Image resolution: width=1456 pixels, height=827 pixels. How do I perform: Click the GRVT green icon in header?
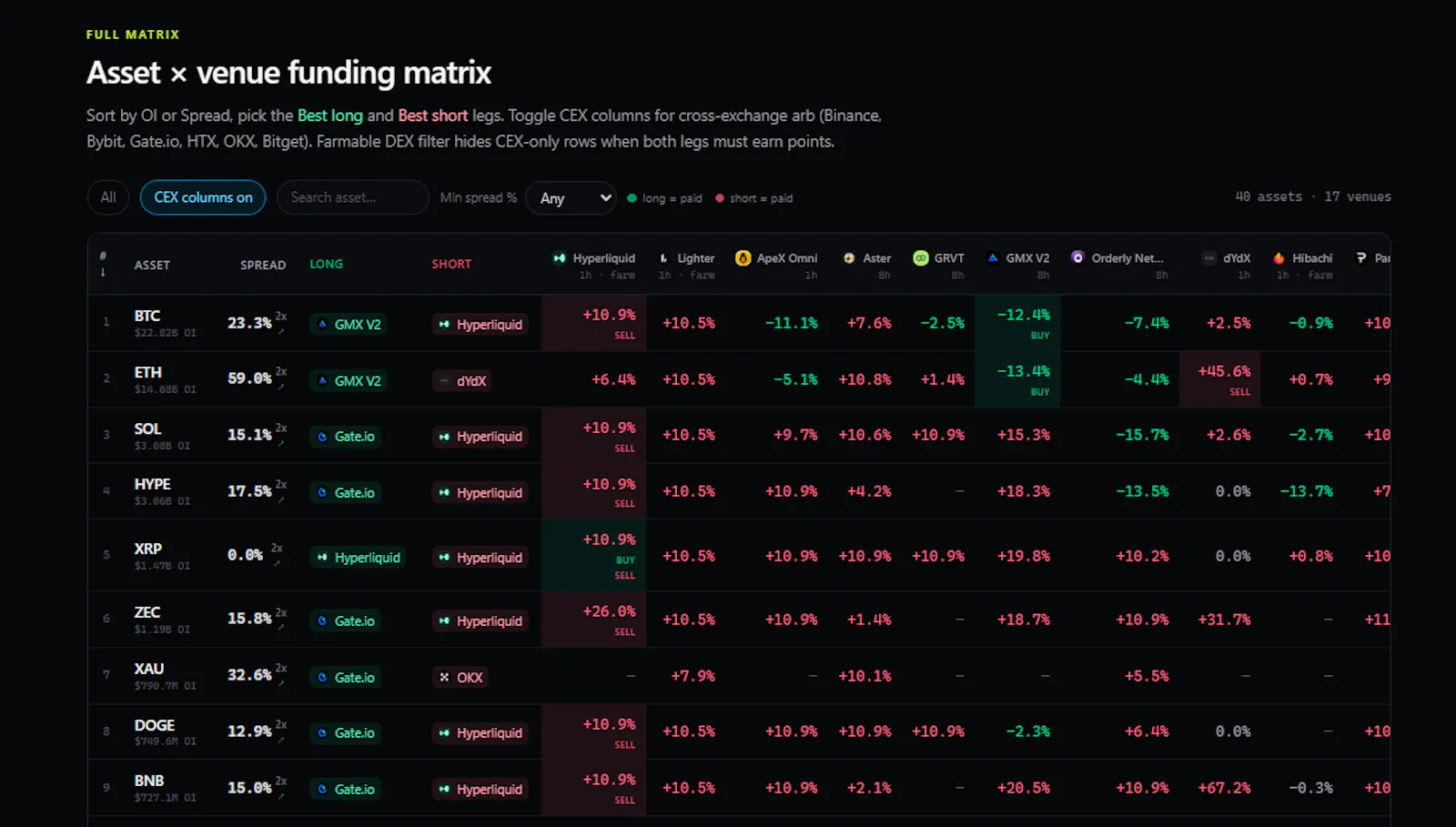coord(921,258)
